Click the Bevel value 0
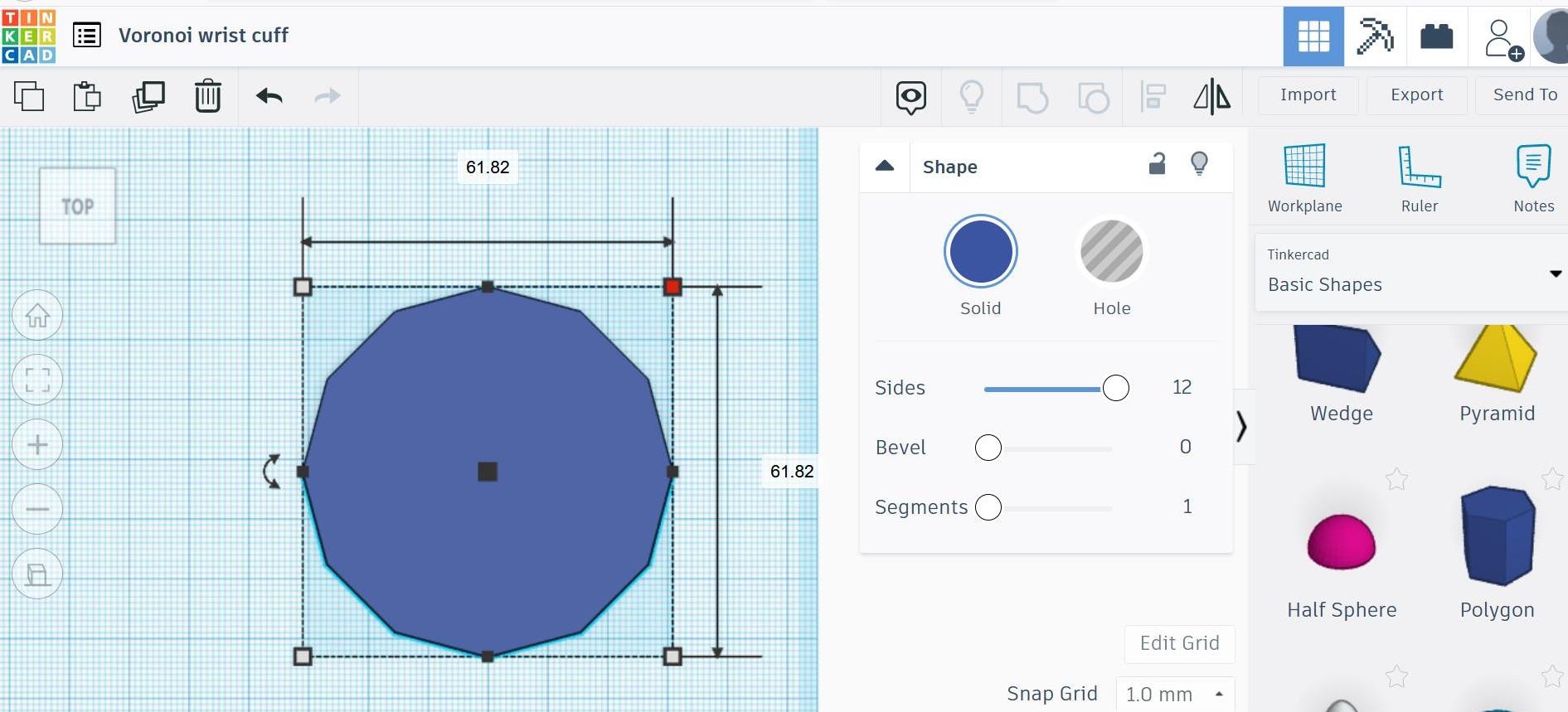Image resolution: width=1568 pixels, height=712 pixels. point(1186,447)
